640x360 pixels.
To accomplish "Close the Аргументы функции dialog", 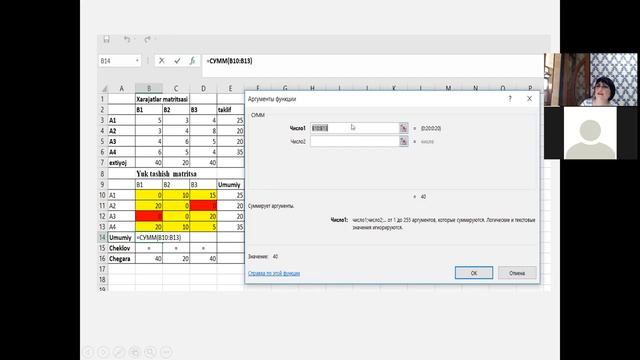I will (x=529, y=99).
